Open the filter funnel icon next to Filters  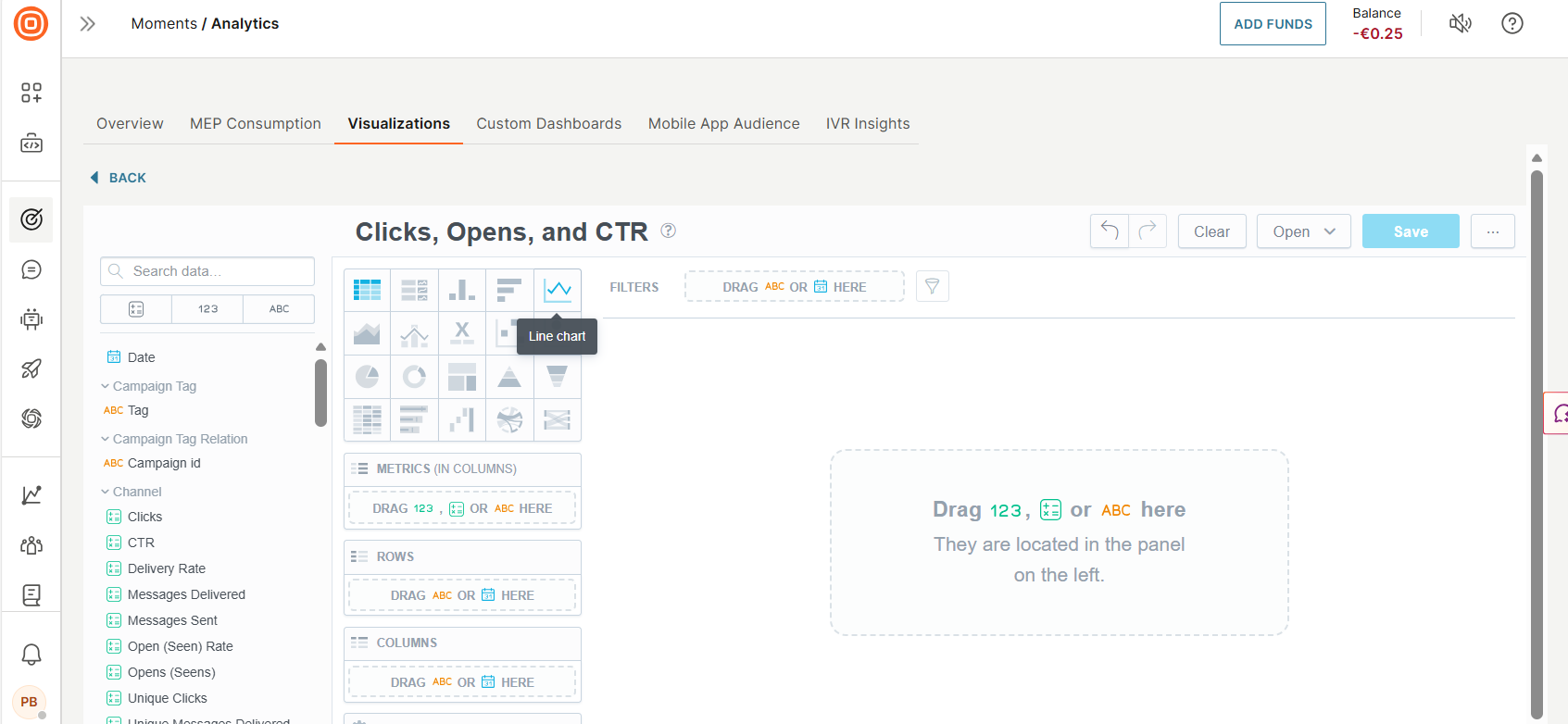(x=933, y=287)
